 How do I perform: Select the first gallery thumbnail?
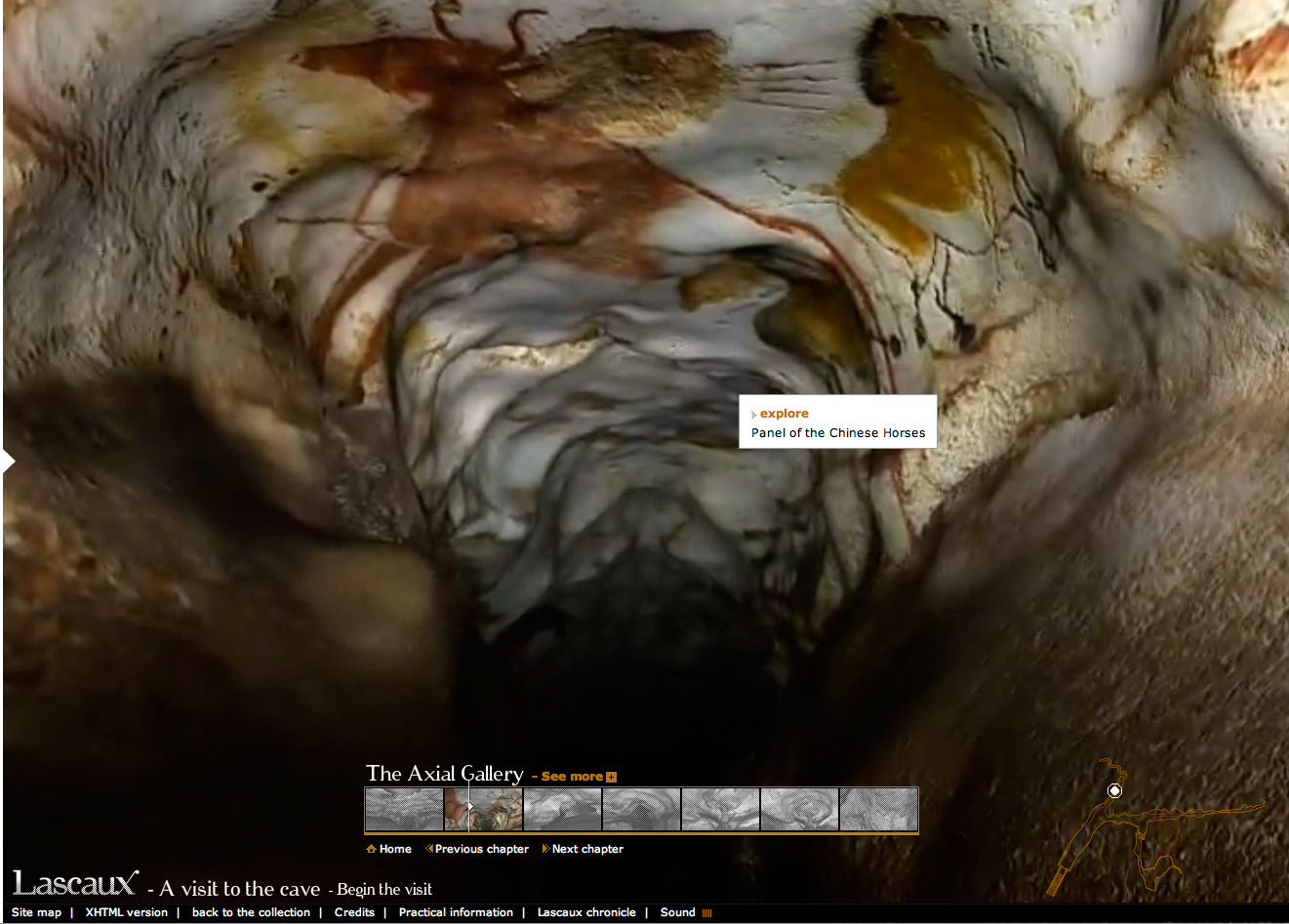point(404,810)
